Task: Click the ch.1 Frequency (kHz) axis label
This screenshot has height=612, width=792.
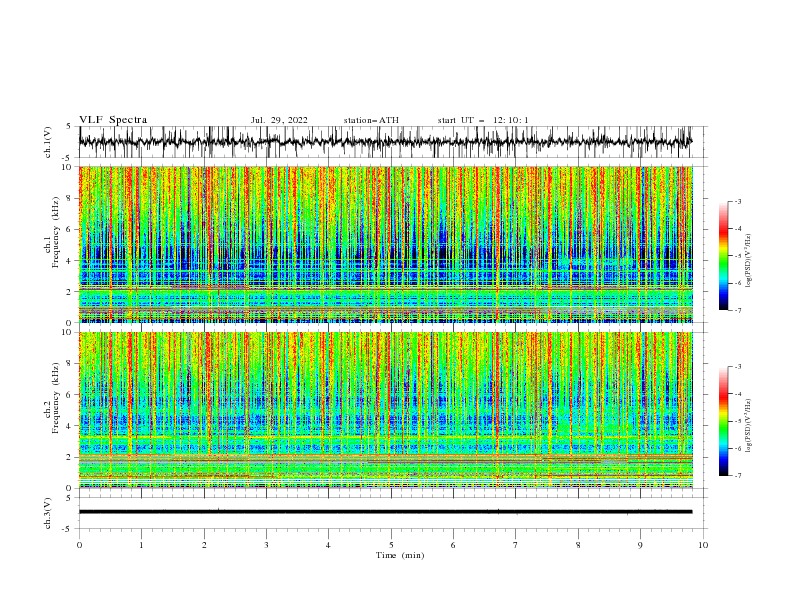Action: 52,232
